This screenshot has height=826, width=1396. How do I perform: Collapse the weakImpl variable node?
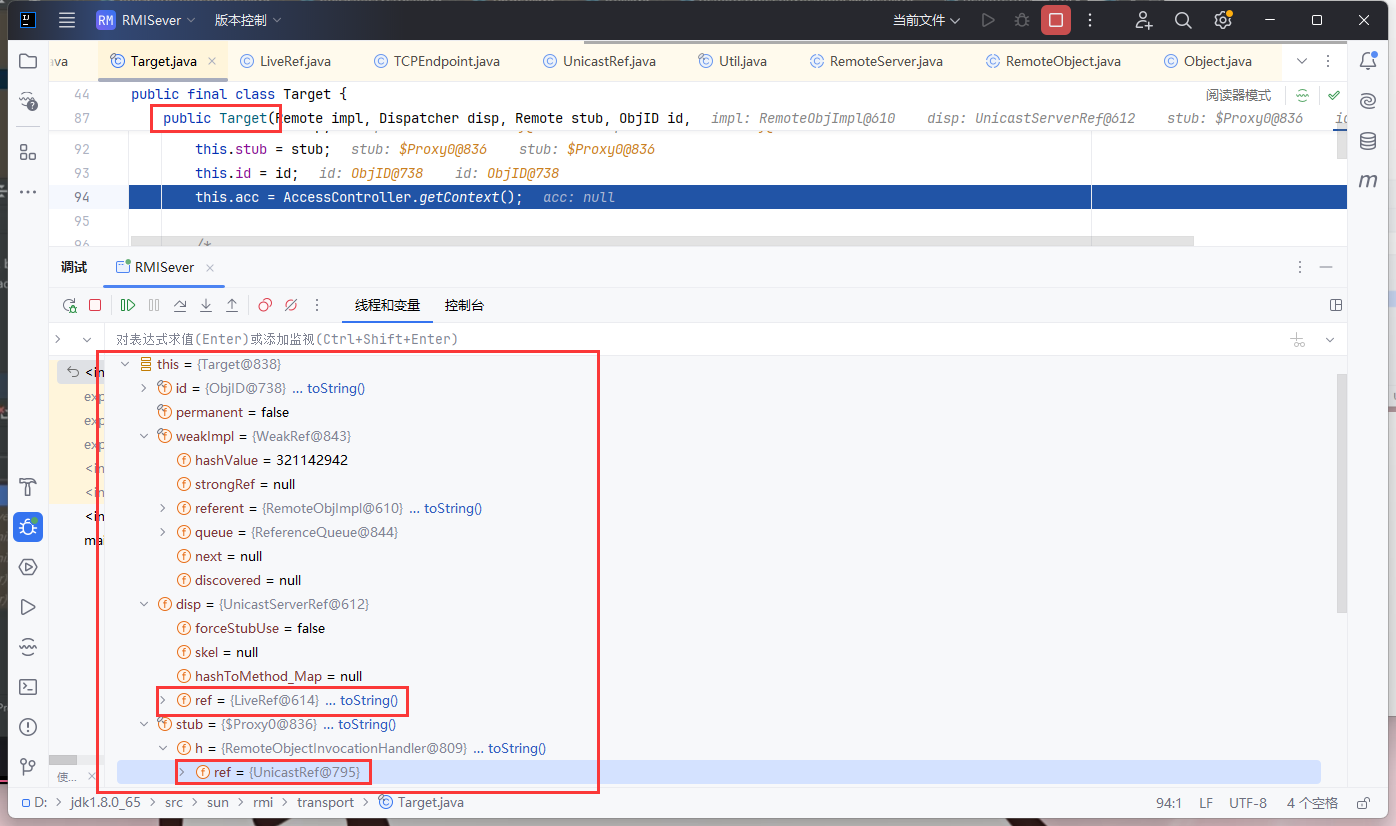[144, 436]
